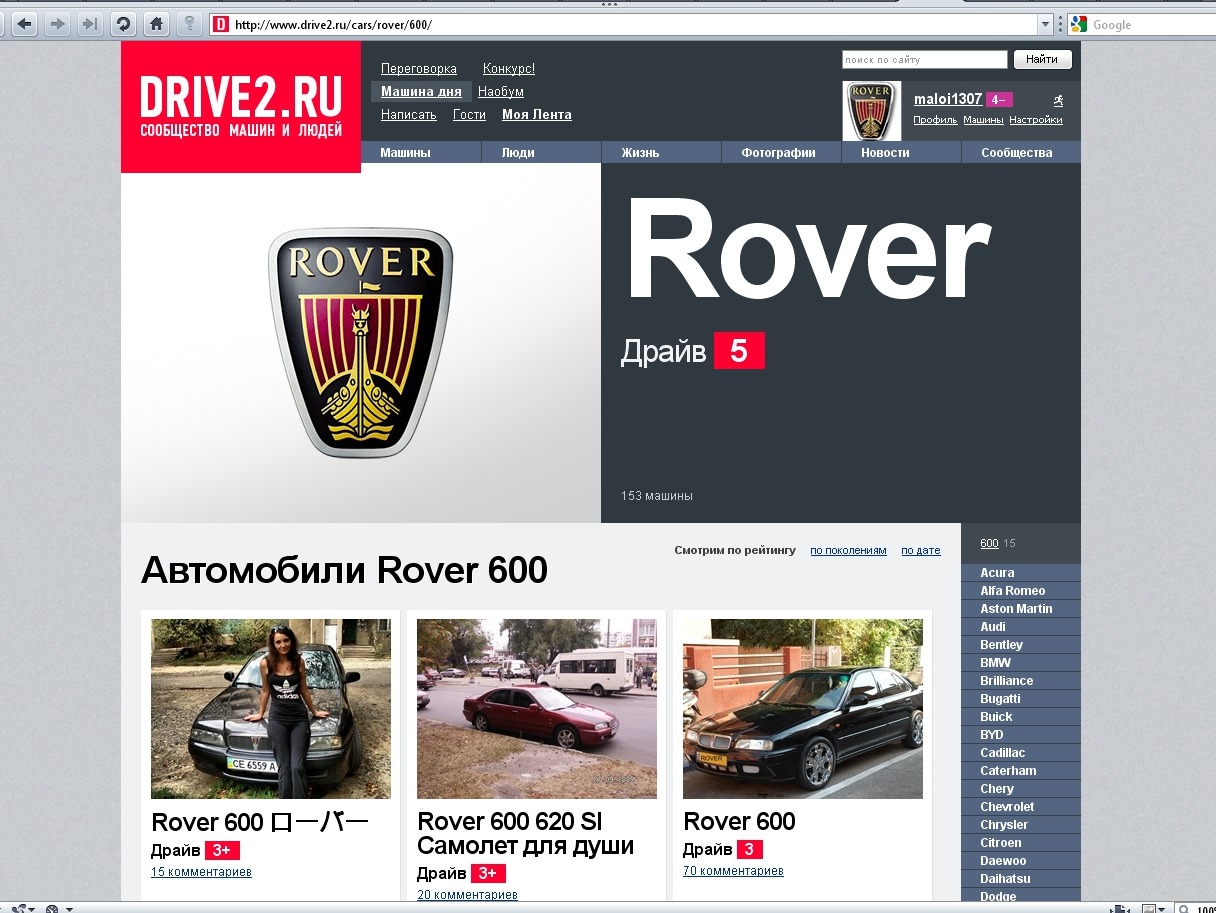Image resolution: width=1216 pixels, height=913 pixels.
Task: Click the large Rover badge logo image
Action: pos(361,342)
